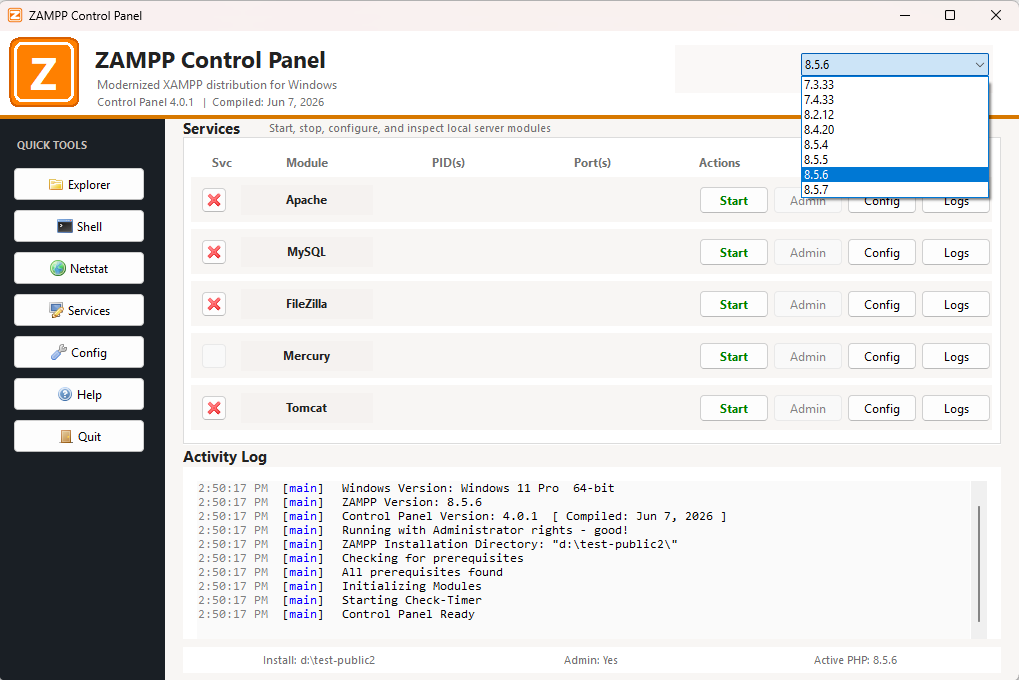This screenshot has width=1019, height=680.
Task: Start the FileZilla module
Action: click(734, 304)
